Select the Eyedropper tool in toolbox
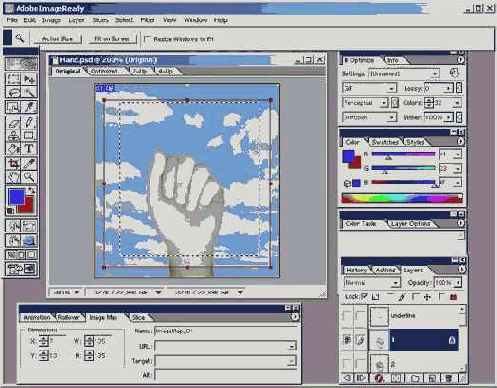The width and height of the screenshot is (497, 388). [x=29, y=164]
